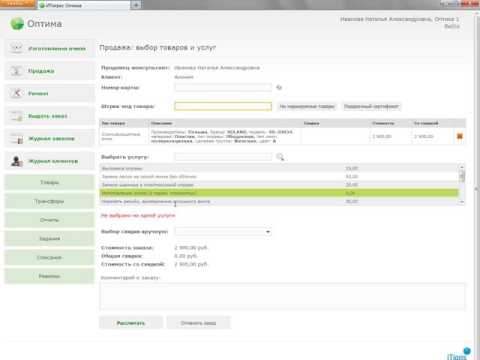Select the Ремонт menu label
Image resolution: width=480 pixels, height=360 pixels.
coord(38,93)
